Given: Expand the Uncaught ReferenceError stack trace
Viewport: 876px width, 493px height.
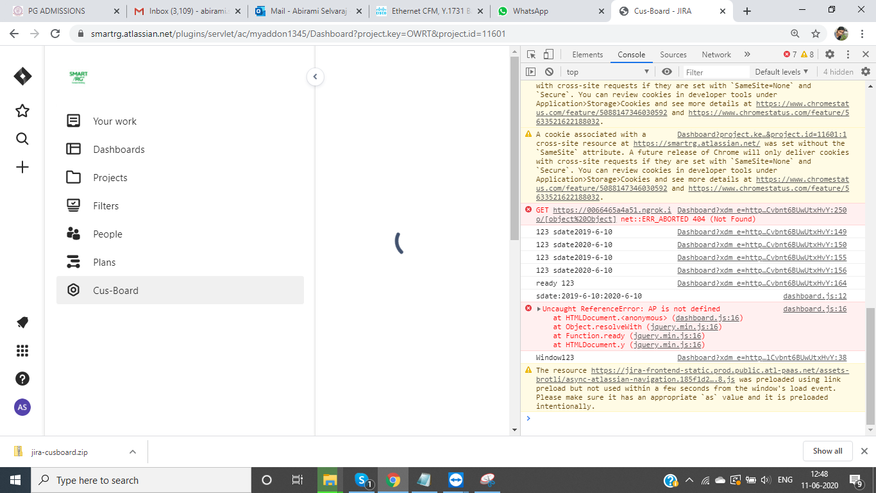Looking at the screenshot, I should click(539, 309).
